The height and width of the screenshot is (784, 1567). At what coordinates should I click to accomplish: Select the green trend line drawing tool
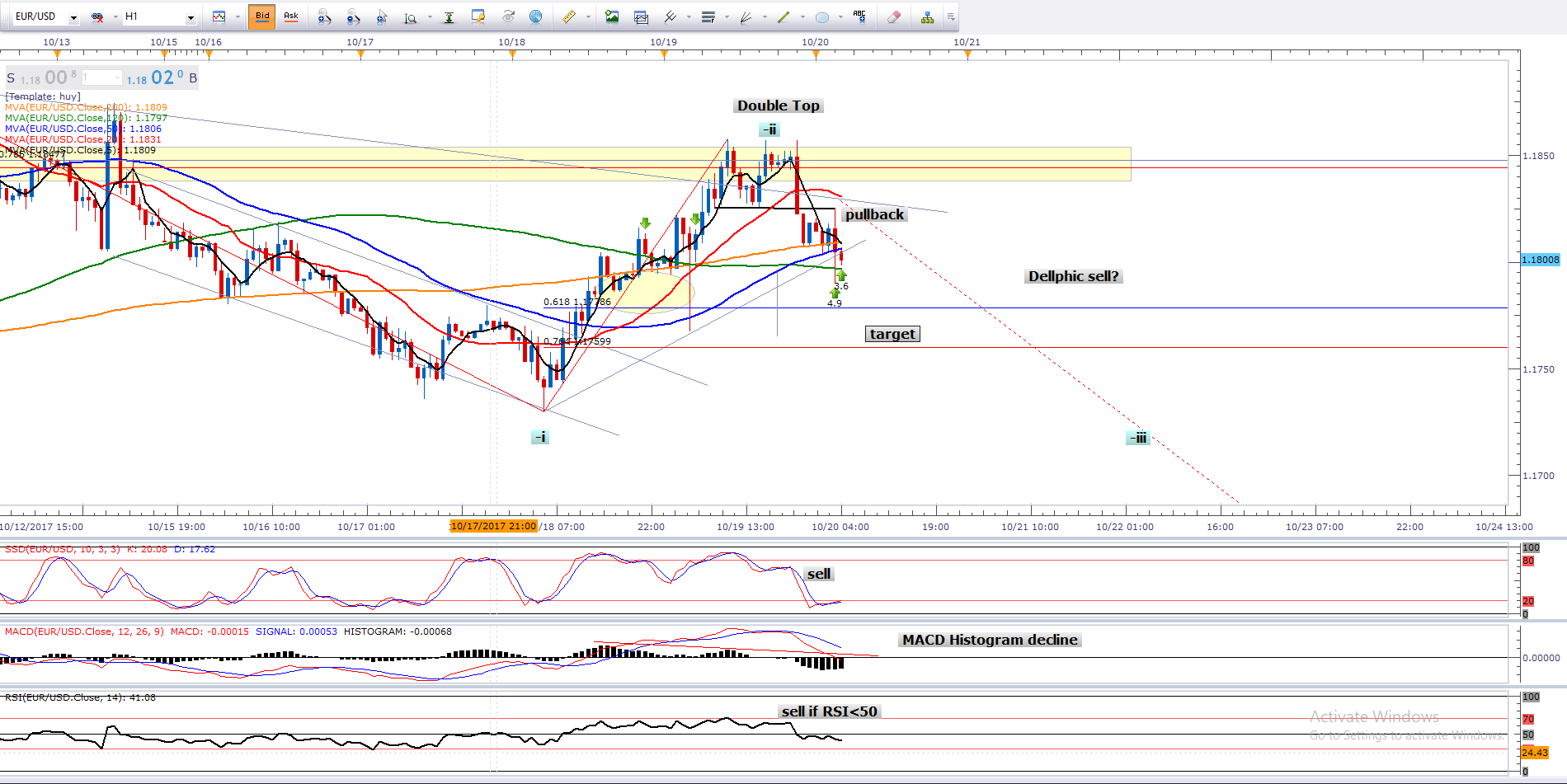click(x=783, y=16)
